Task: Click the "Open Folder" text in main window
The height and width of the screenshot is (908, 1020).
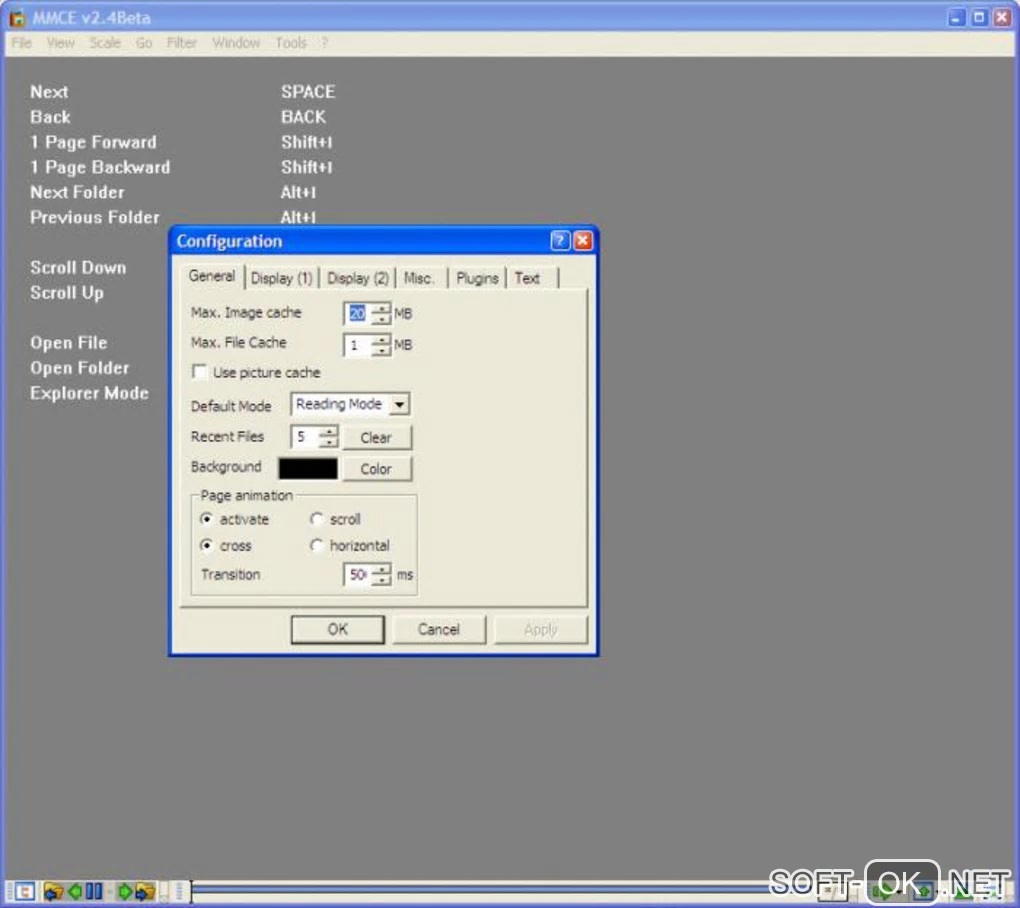Action: (79, 368)
